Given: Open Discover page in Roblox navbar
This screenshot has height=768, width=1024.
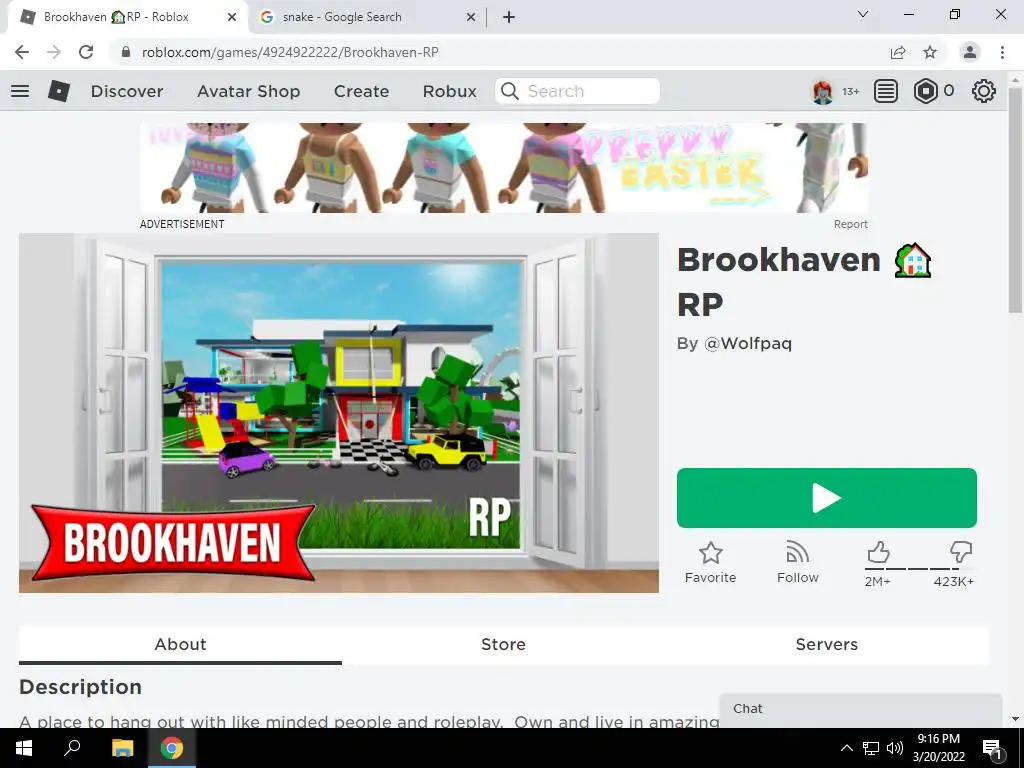Looking at the screenshot, I should [x=127, y=91].
